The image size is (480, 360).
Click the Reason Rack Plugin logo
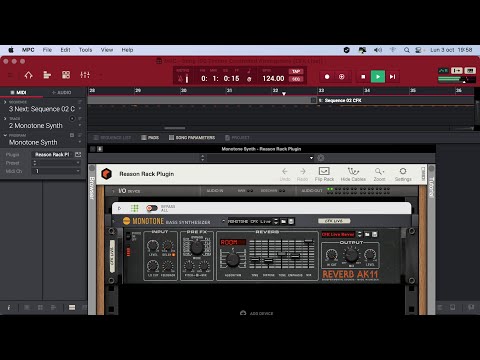point(106,174)
